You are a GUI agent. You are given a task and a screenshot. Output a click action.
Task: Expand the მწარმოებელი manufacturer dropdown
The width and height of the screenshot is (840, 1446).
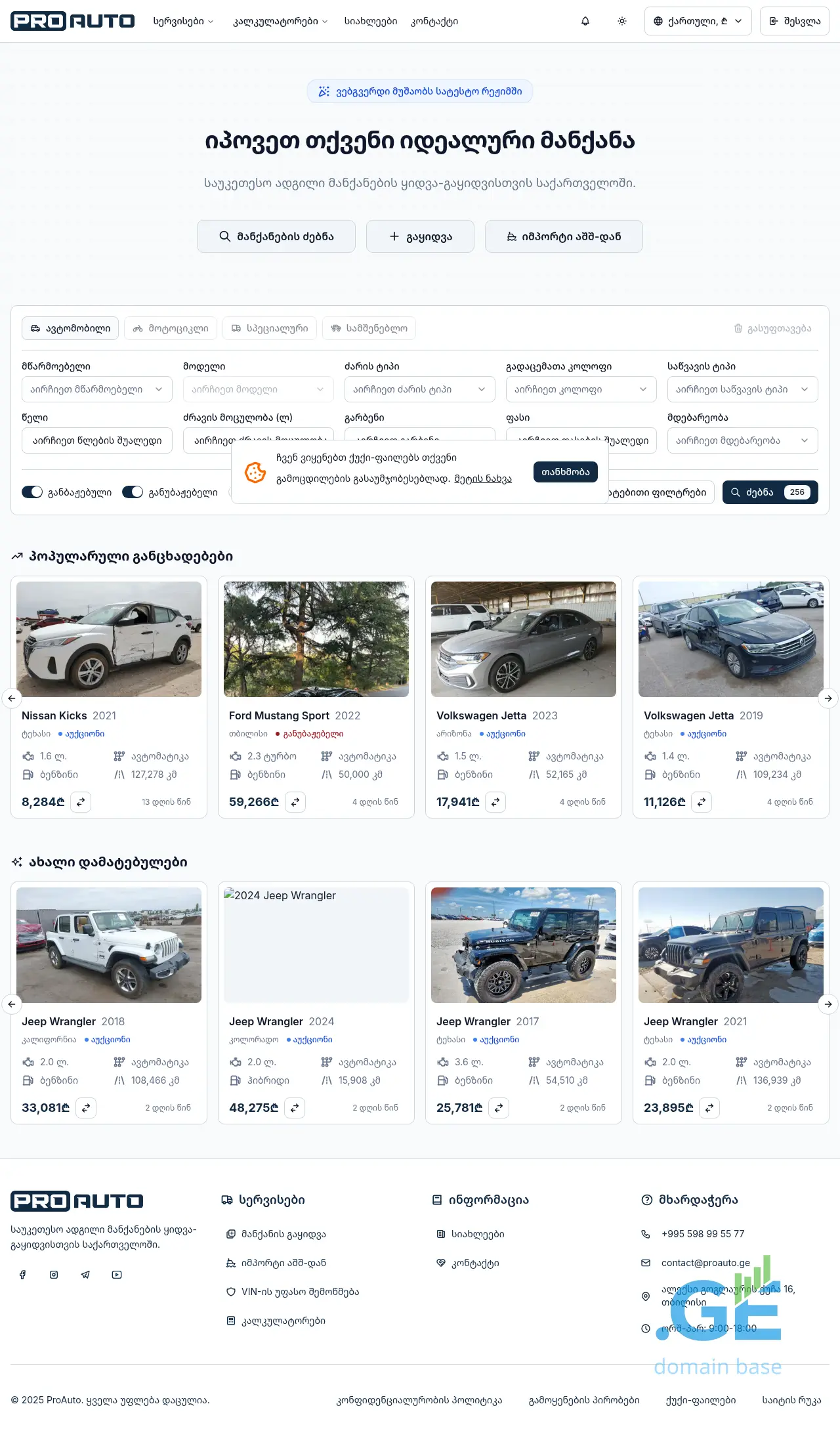[97, 389]
